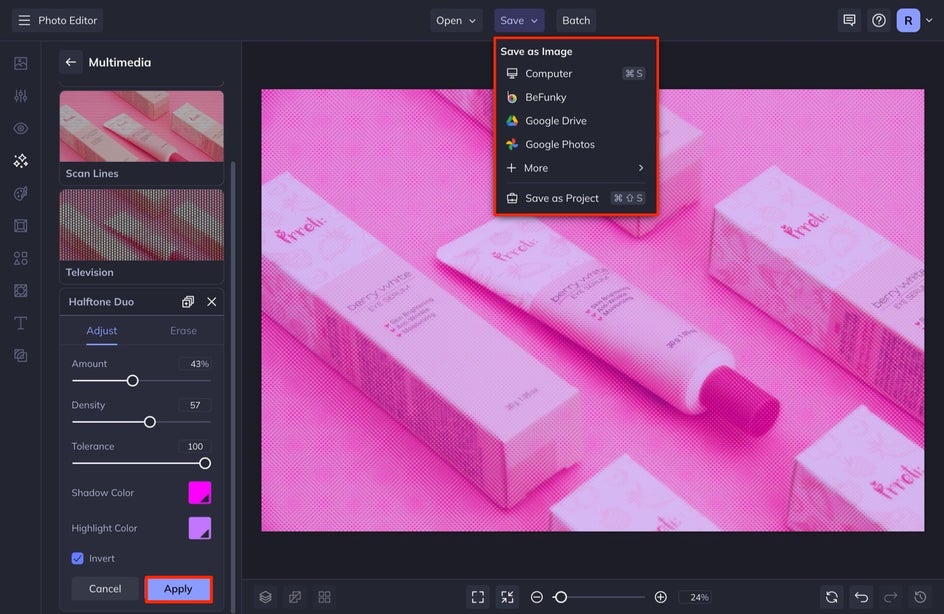
Task: Open the feedback comment icon
Action: pyautogui.click(x=849, y=20)
